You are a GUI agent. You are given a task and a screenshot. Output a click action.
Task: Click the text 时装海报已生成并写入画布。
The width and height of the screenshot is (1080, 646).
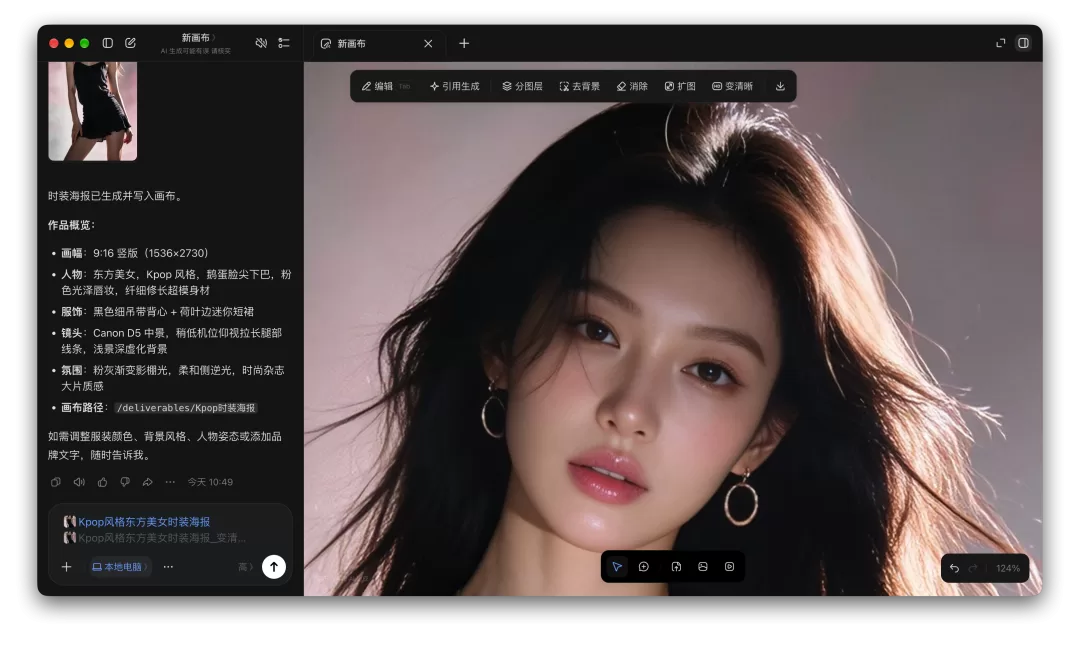116,196
